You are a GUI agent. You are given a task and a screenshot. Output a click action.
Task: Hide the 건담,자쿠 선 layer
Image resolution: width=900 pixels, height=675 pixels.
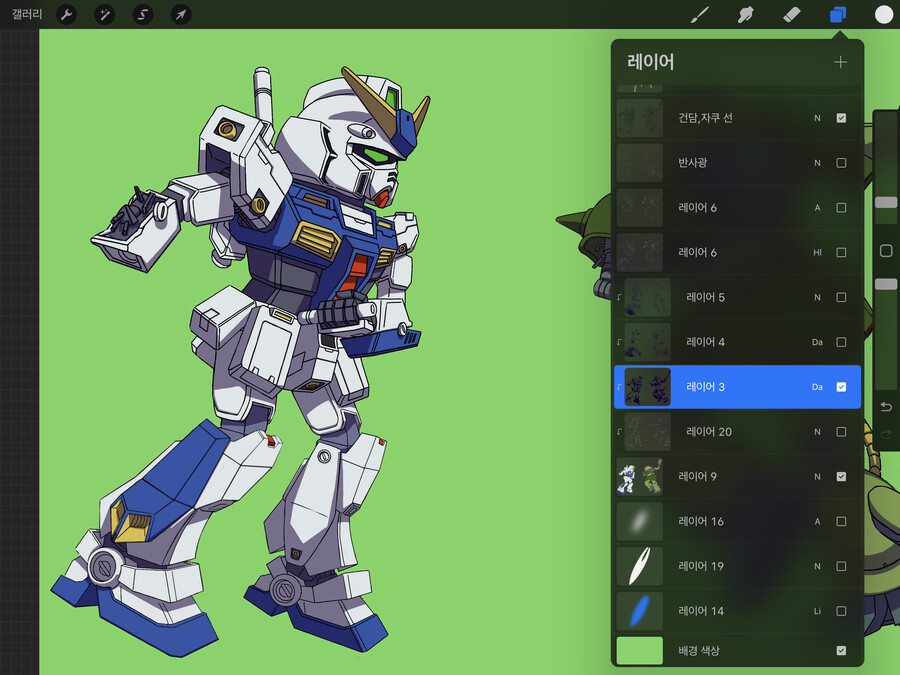(841, 118)
